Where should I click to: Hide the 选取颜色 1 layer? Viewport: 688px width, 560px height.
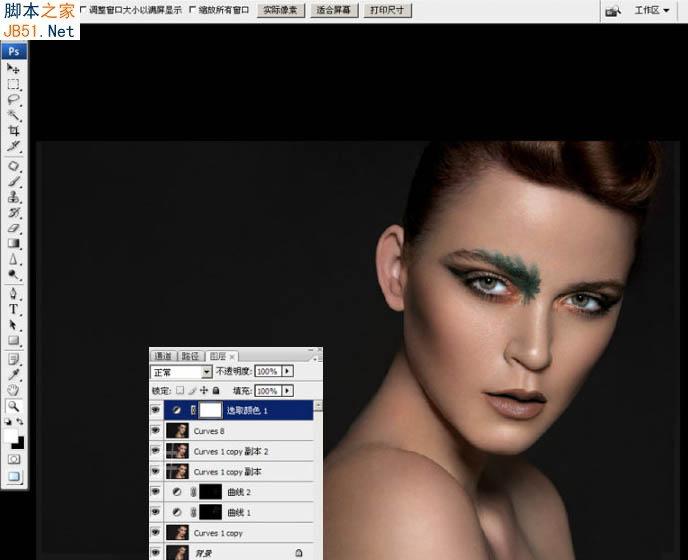(156, 410)
